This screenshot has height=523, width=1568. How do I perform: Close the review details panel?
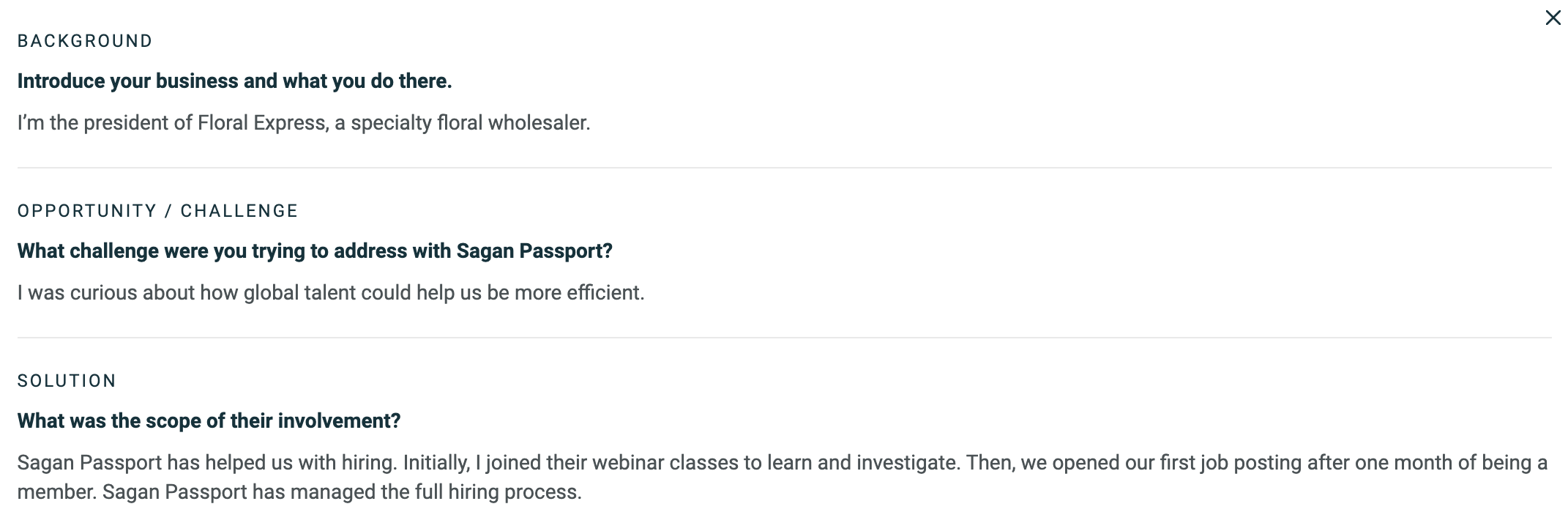point(1553,18)
